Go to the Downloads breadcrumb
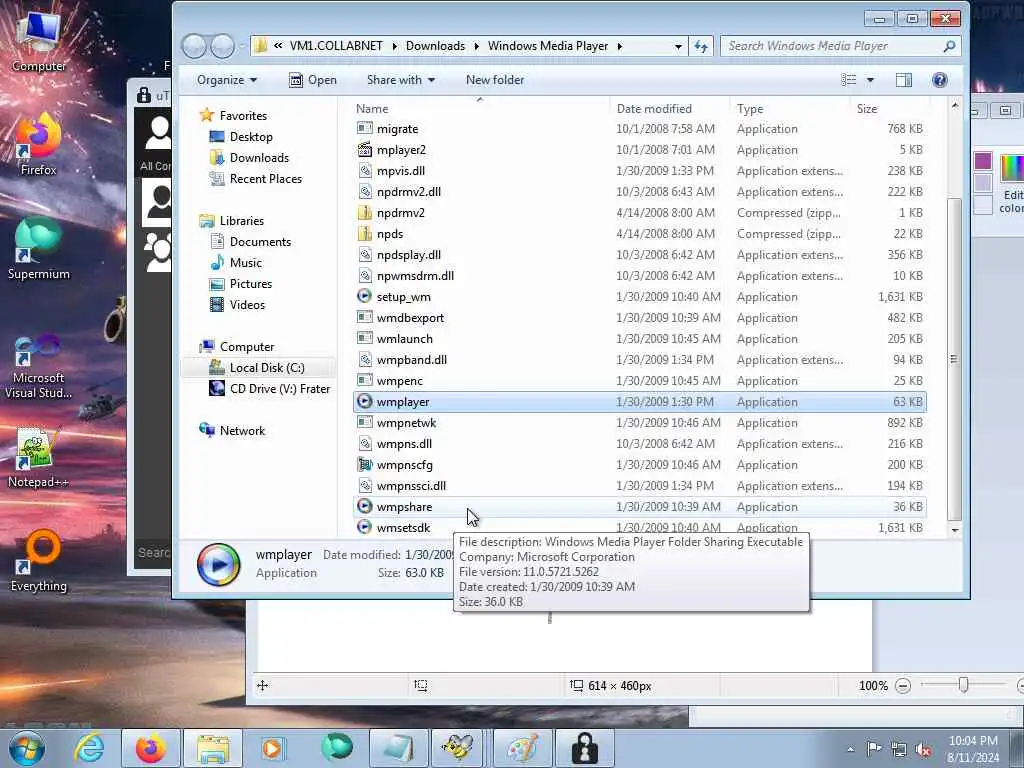This screenshot has width=1024, height=768. (x=435, y=46)
